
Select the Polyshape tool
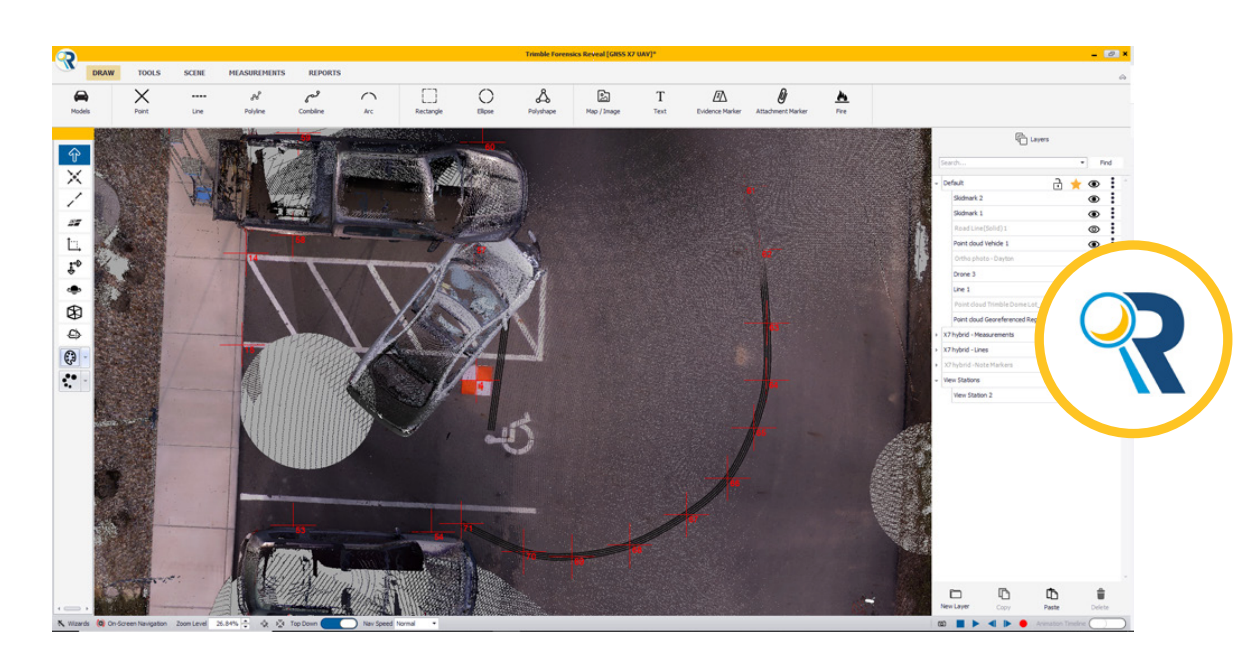pos(542,100)
